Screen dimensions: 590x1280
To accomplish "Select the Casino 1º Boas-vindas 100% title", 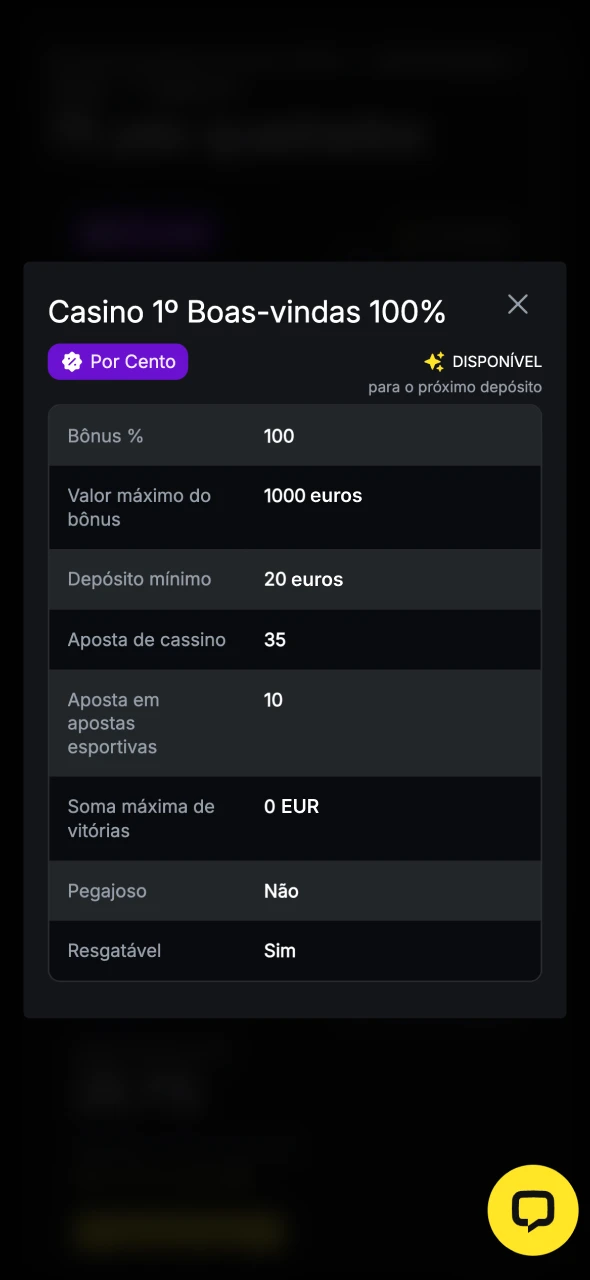I will 247,311.
